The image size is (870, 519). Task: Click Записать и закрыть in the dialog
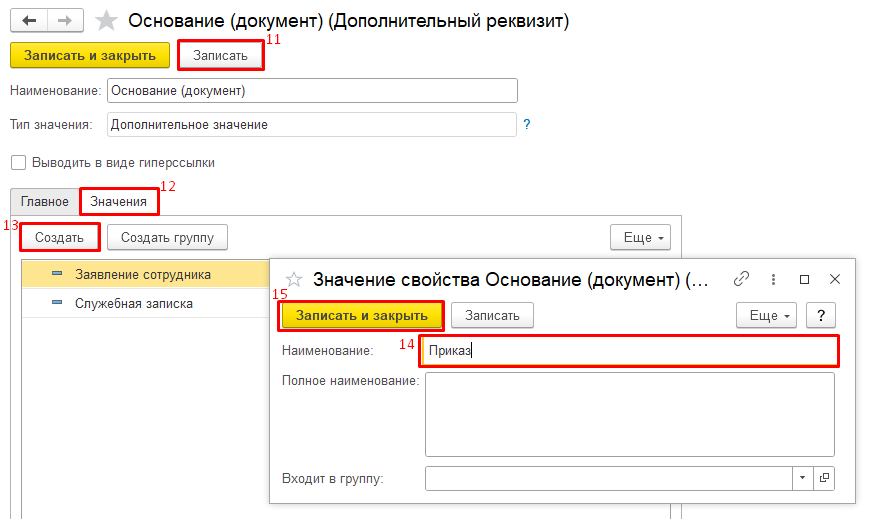[x=362, y=315]
